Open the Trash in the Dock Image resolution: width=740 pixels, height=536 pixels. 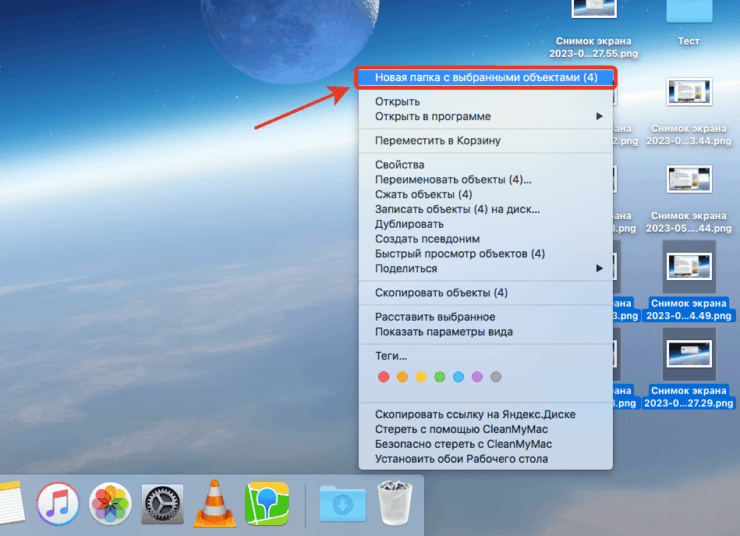pyautogui.click(x=395, y=503)
